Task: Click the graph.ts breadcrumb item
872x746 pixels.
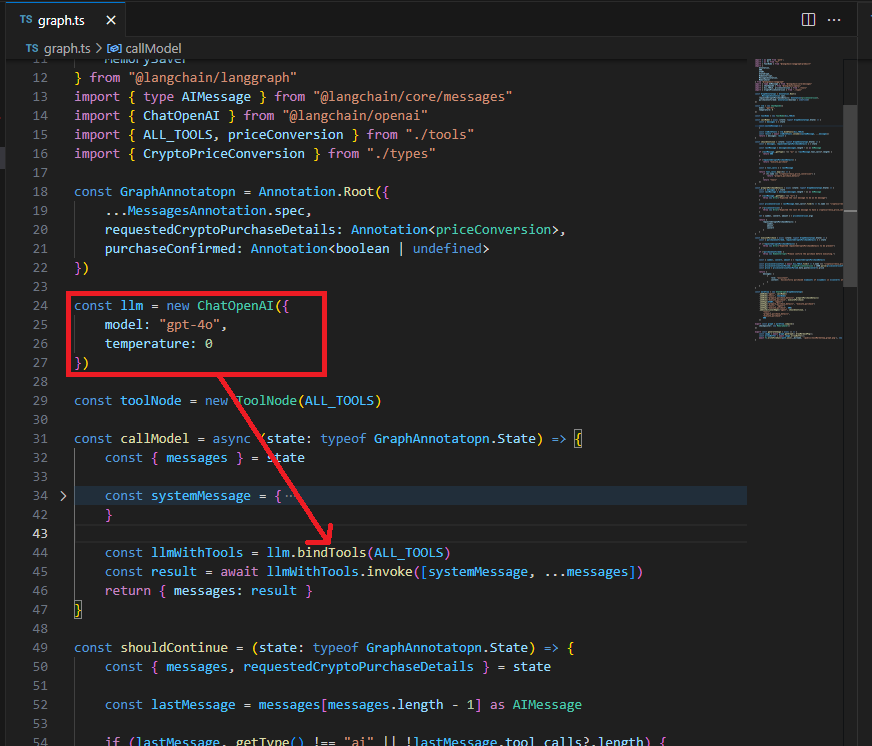Action: [67, 48]
